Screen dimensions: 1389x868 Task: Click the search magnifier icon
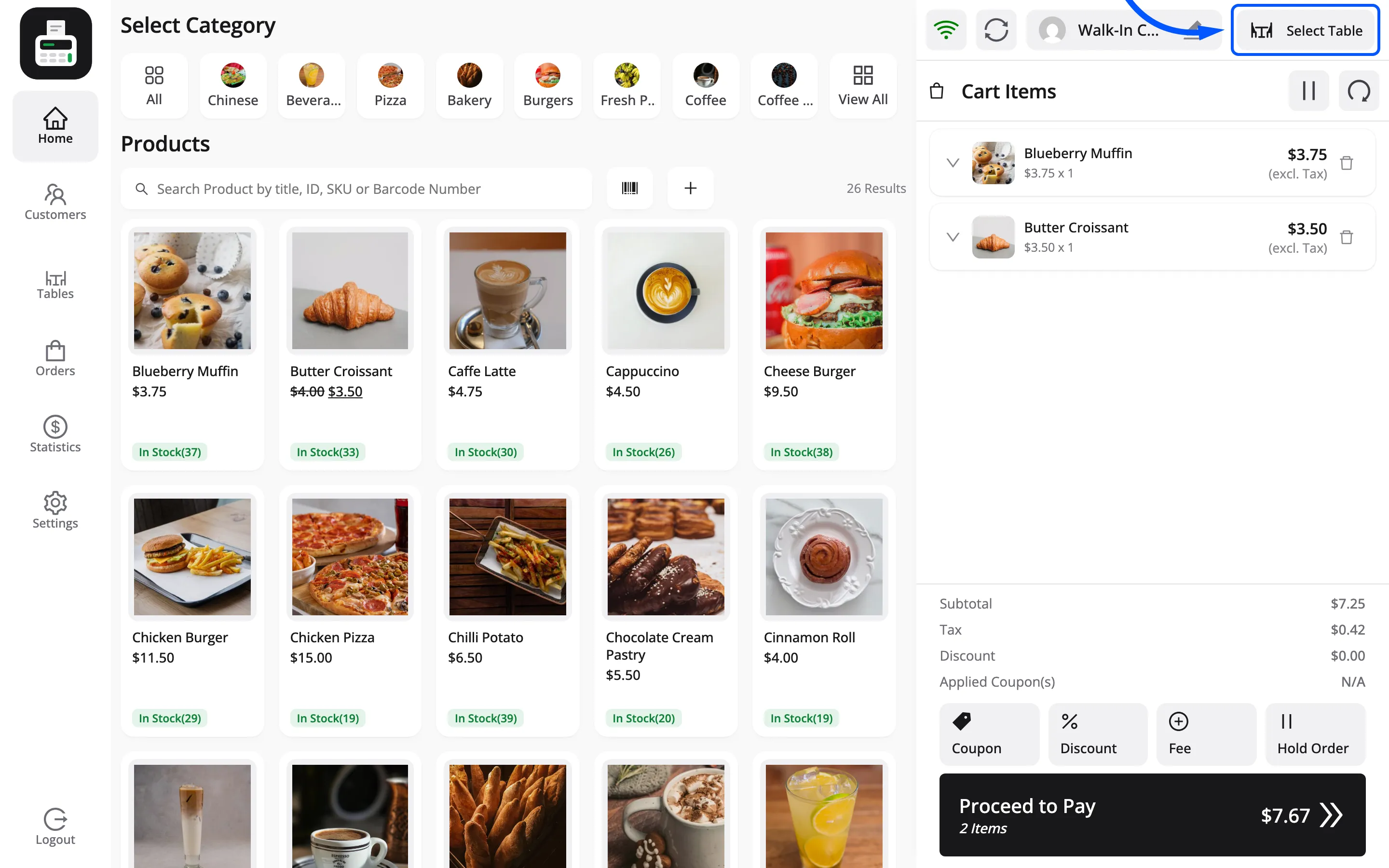coord(141,189)
